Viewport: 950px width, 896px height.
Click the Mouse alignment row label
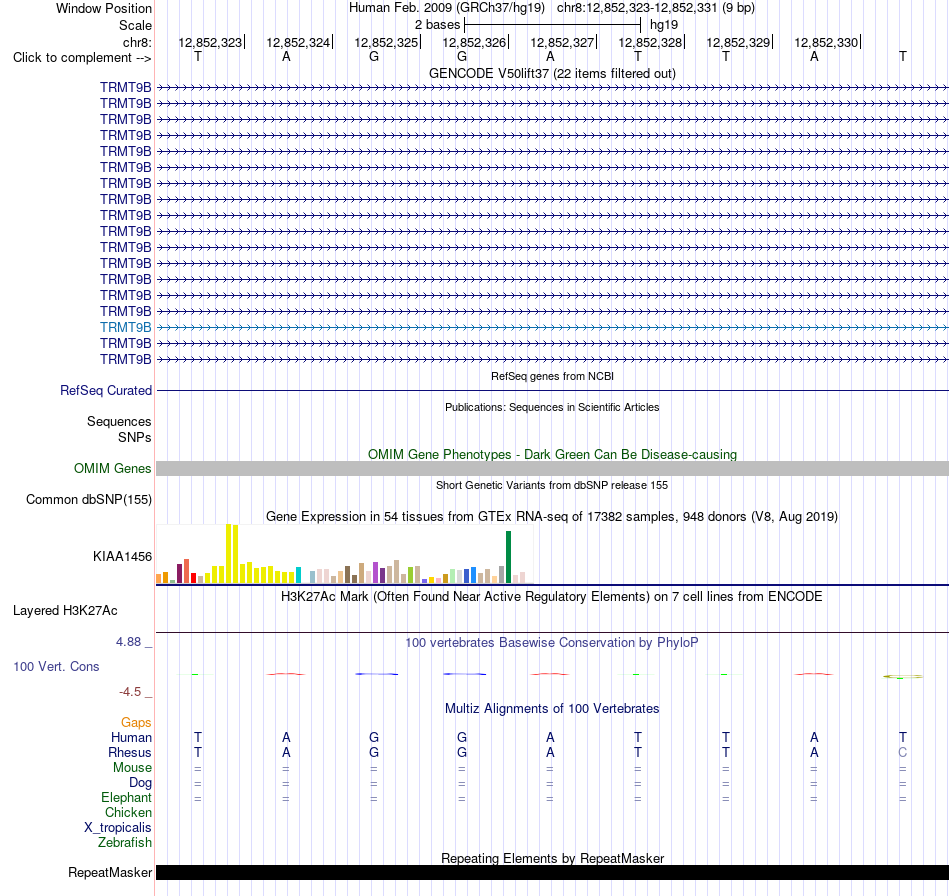[132, 768]
